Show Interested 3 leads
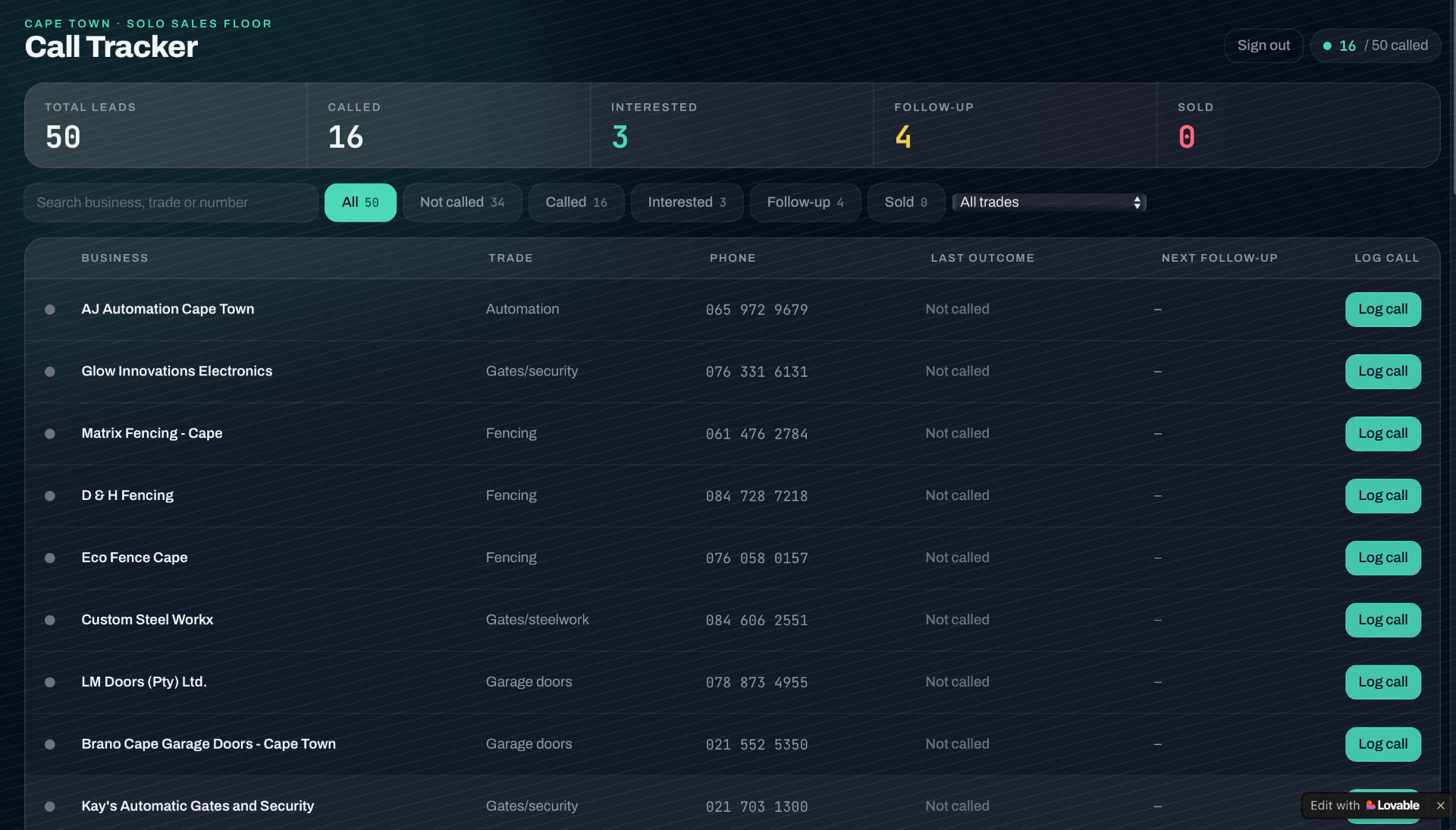 [x=687, y=203]
